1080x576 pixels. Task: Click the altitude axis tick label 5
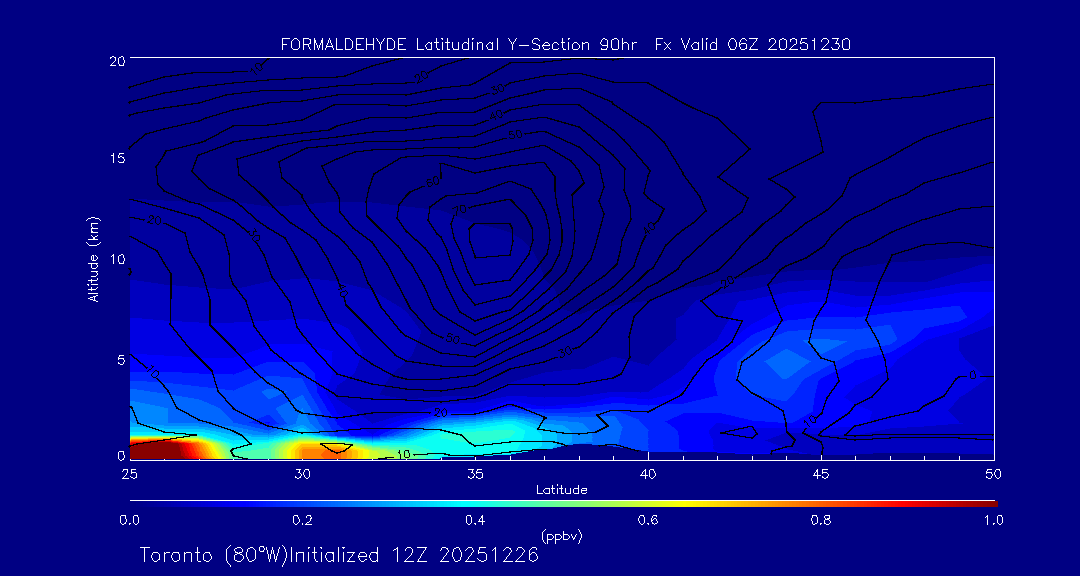tap(119, 359)
